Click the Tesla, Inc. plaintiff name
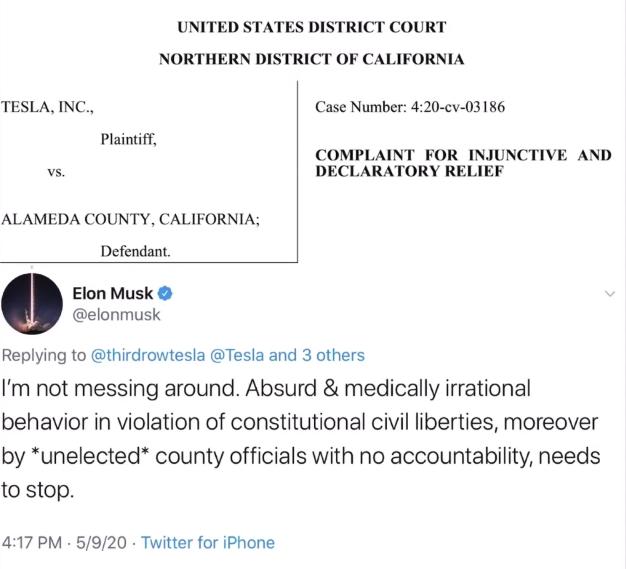626x569 pixels. (x=47, y=107)
